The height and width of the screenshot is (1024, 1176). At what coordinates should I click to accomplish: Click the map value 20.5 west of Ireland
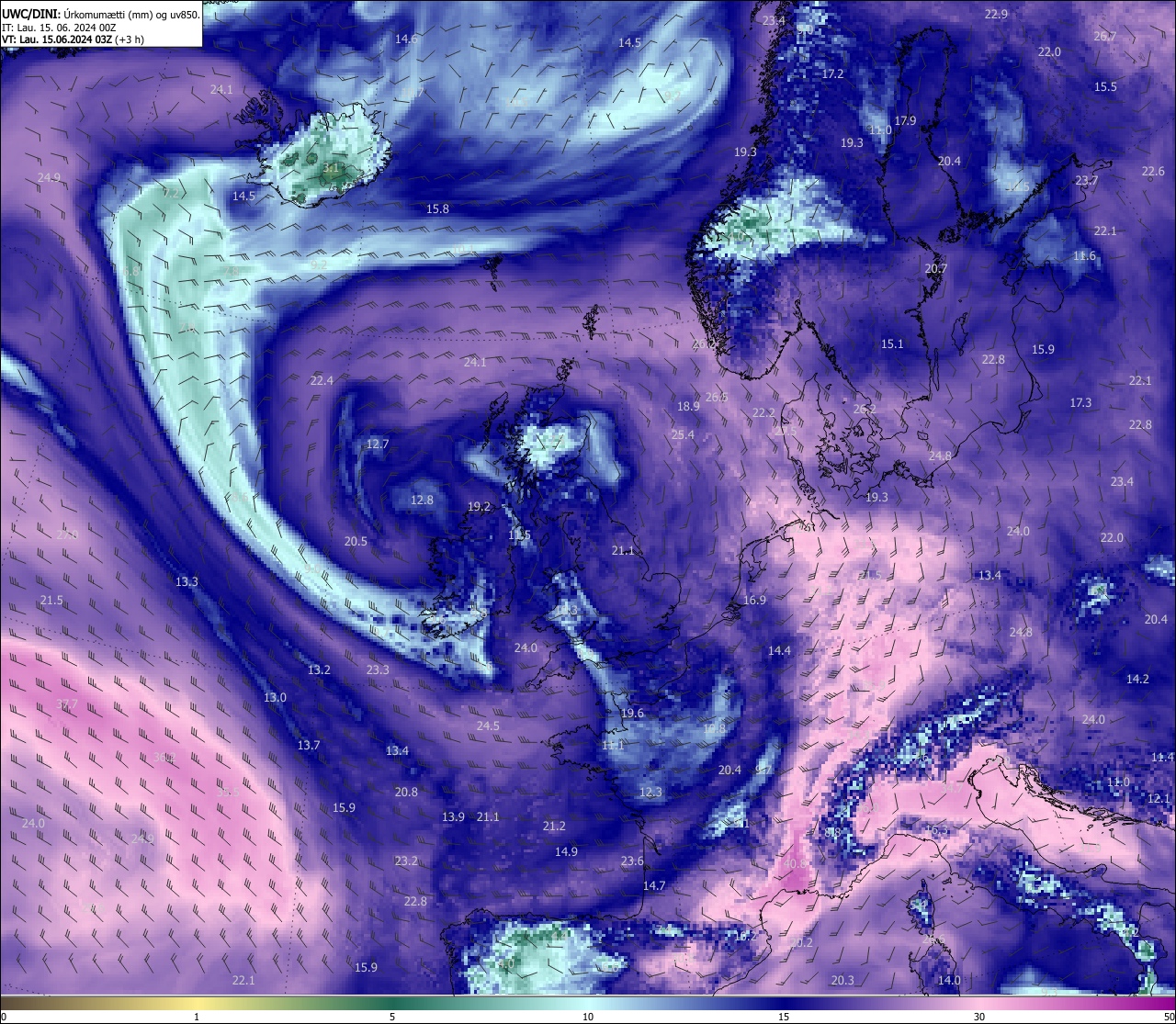click(x=356, y=541)
